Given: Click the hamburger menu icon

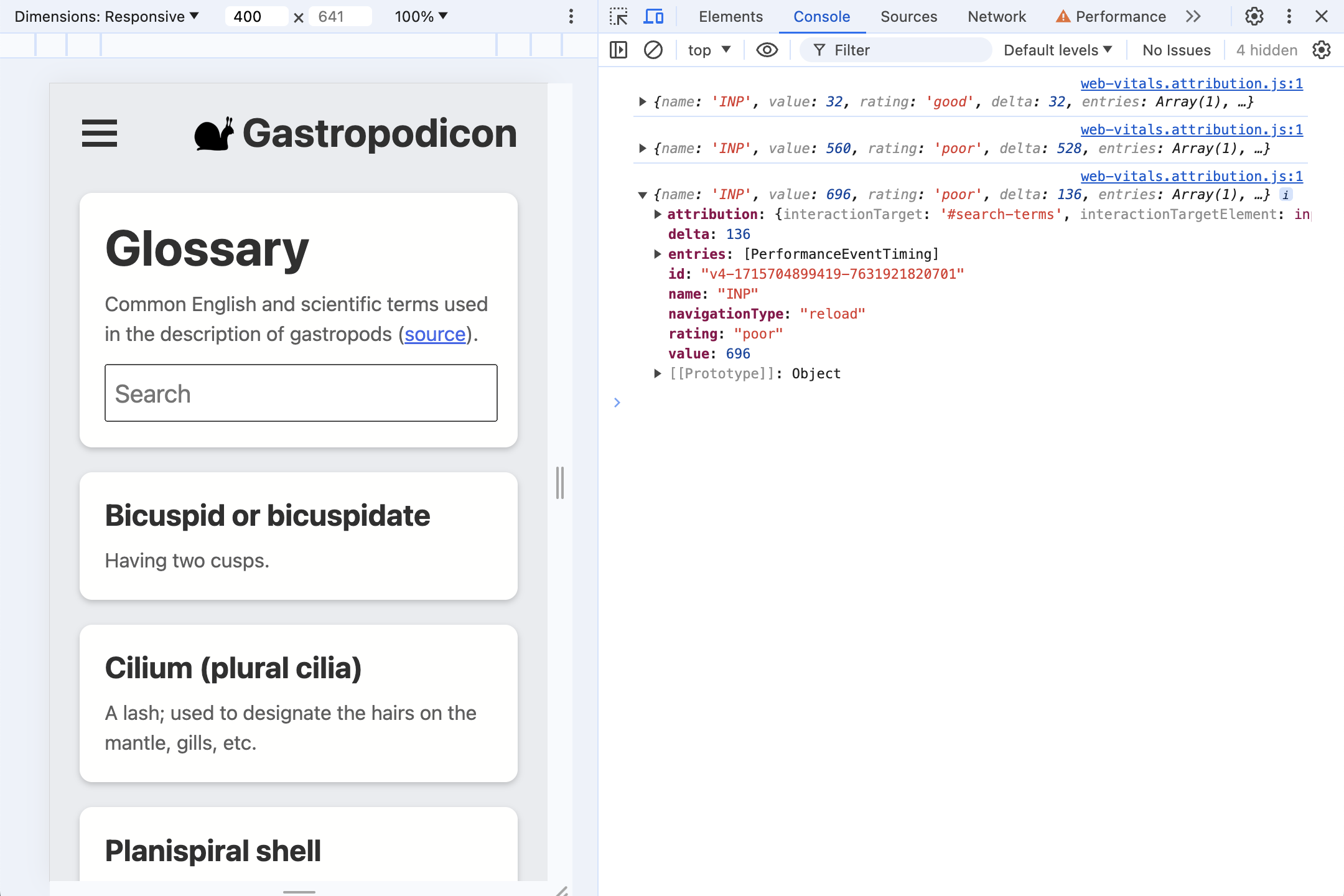Looking at the screenshot, I should (99, 131).
